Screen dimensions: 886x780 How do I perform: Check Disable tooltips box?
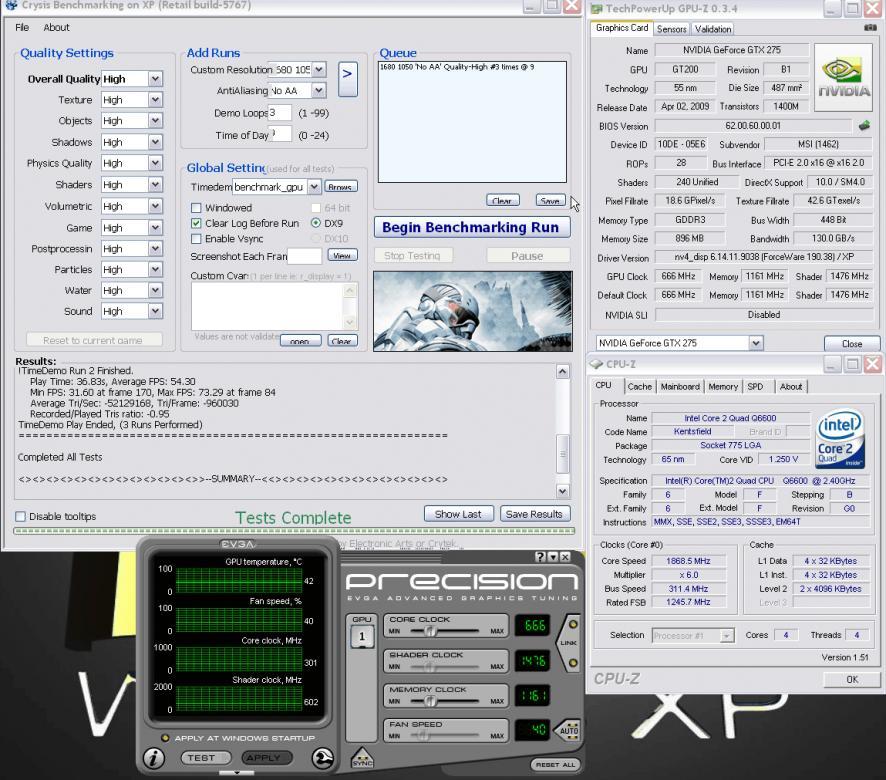coord(21,516)
